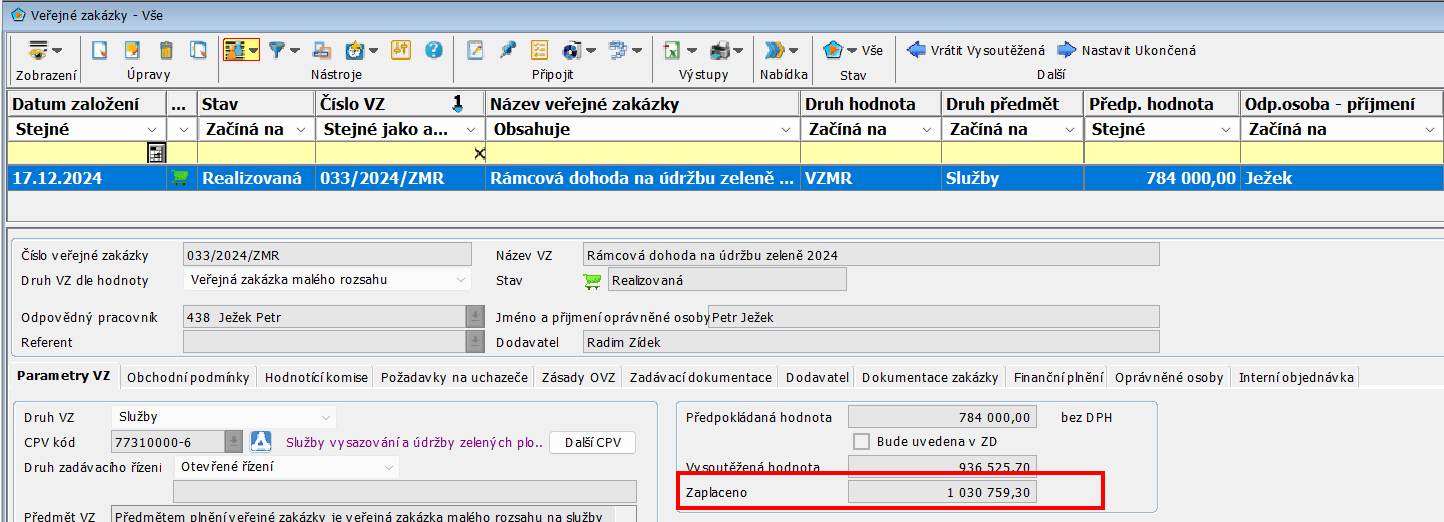Viewport: 1444px width, 522px height.
Task: Open the funnel filter tool
Action: pyautogui.click(x=276, y=50)
